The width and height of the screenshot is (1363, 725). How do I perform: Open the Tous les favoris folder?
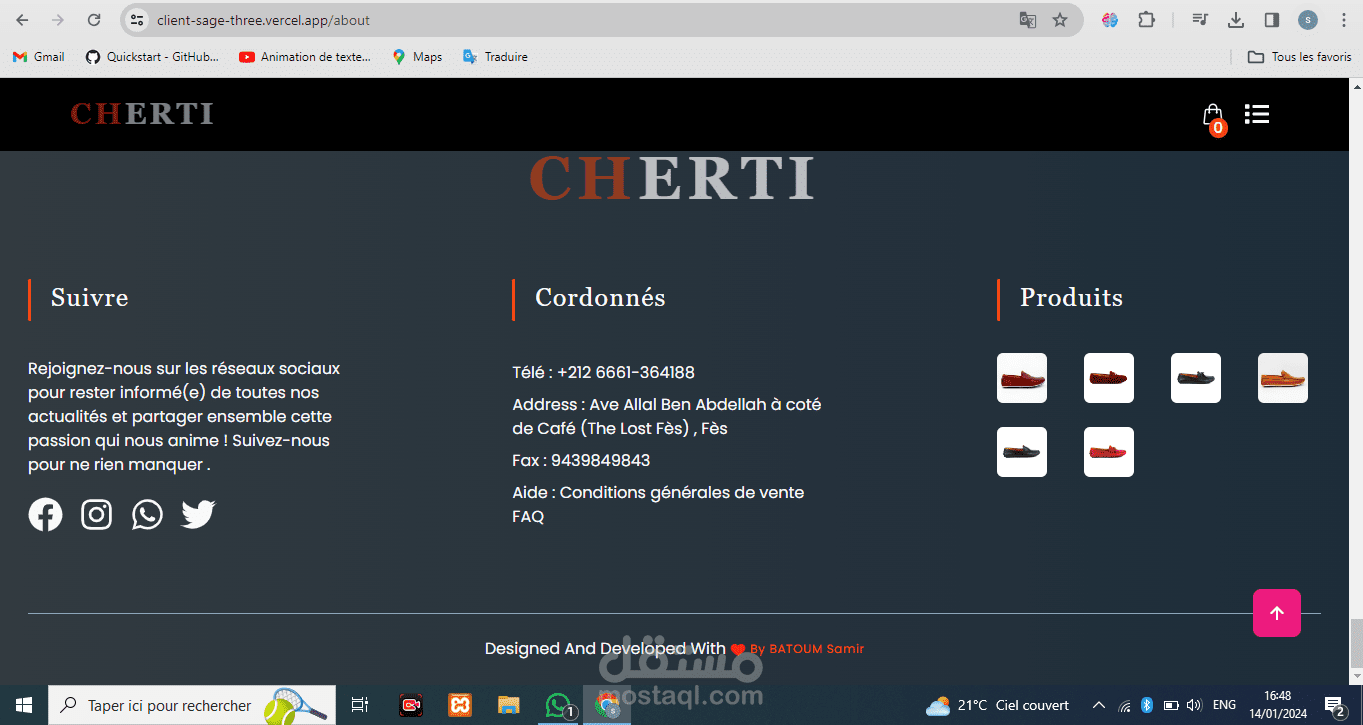[x=1299, y=57]
